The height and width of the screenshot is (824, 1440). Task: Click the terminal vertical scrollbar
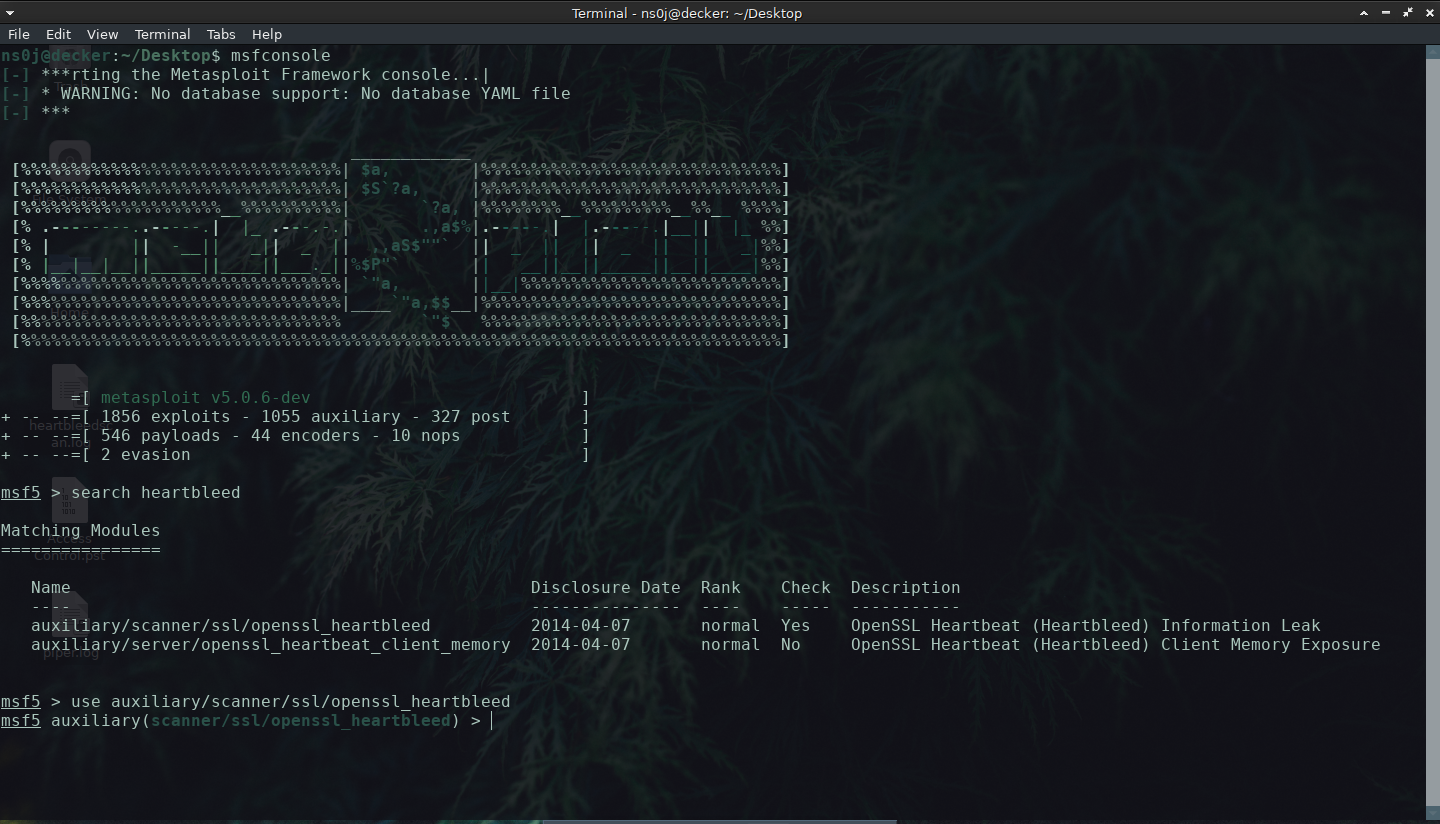(x=1433, y=430)
